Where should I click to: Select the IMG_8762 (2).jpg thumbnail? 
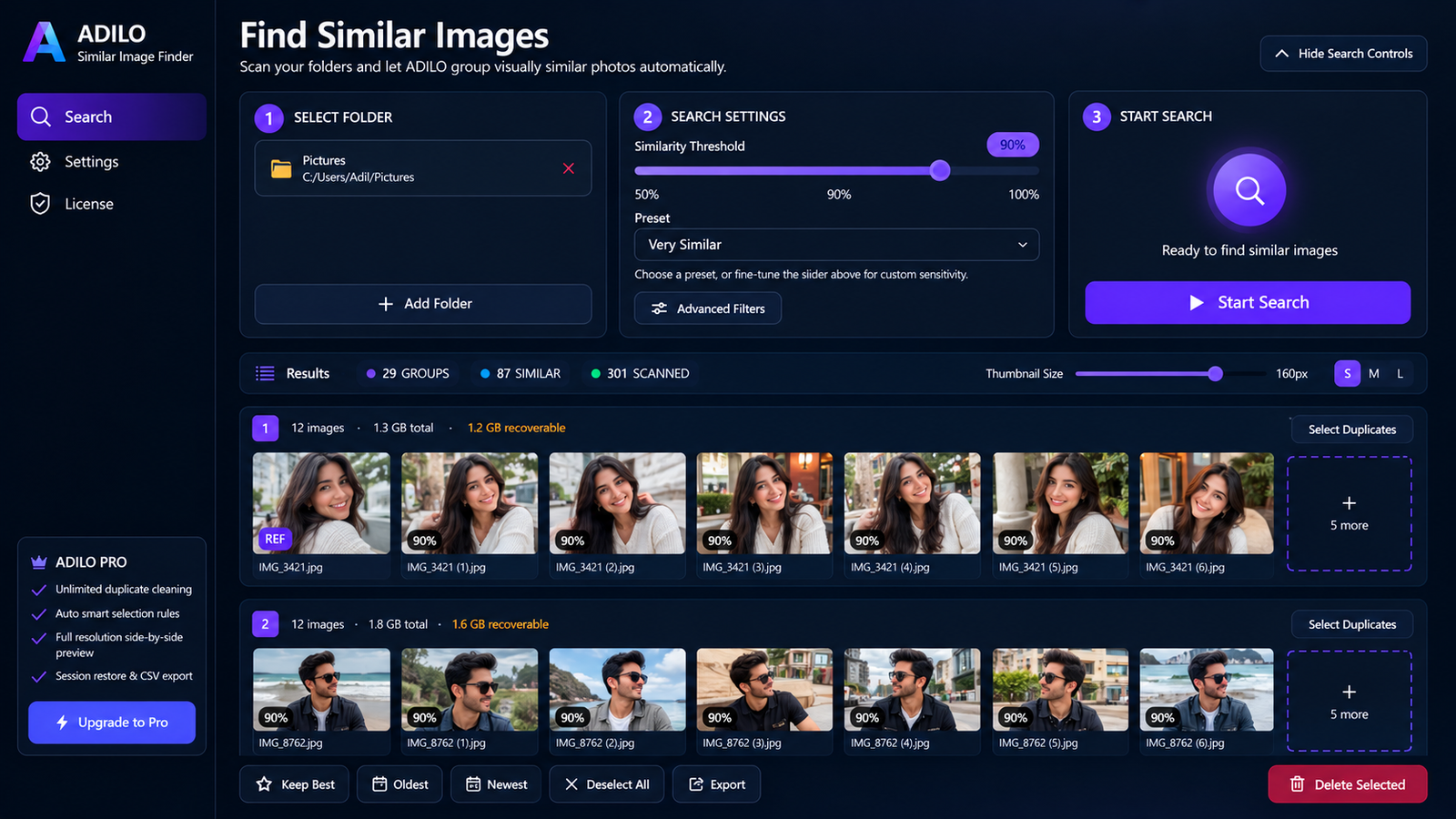(x=617, y=690)
